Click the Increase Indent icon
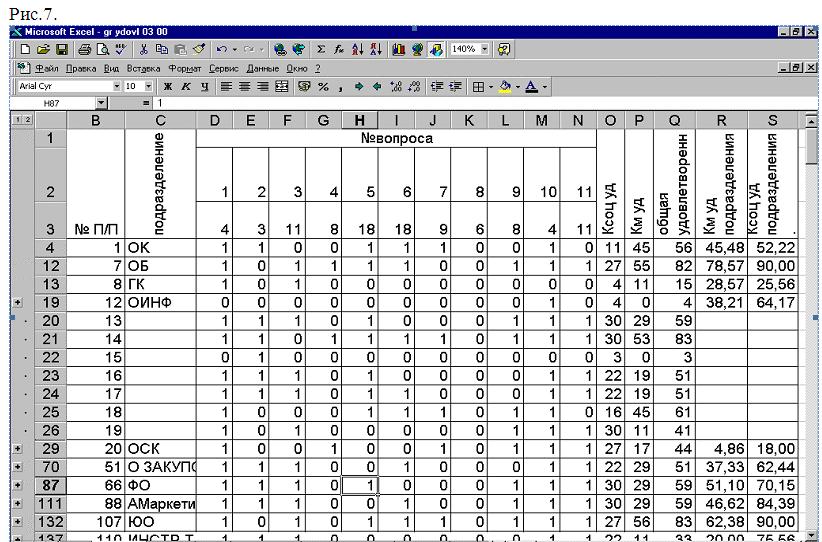The height and width of the screenshot is (542, 822). click(455, 86)
